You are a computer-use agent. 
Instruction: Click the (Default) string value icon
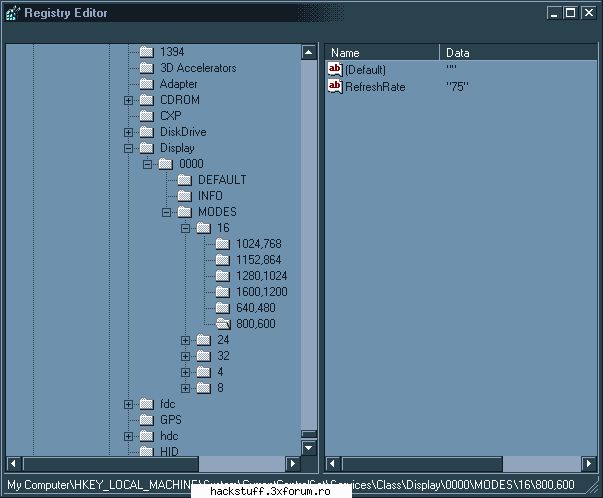point(335,70)
